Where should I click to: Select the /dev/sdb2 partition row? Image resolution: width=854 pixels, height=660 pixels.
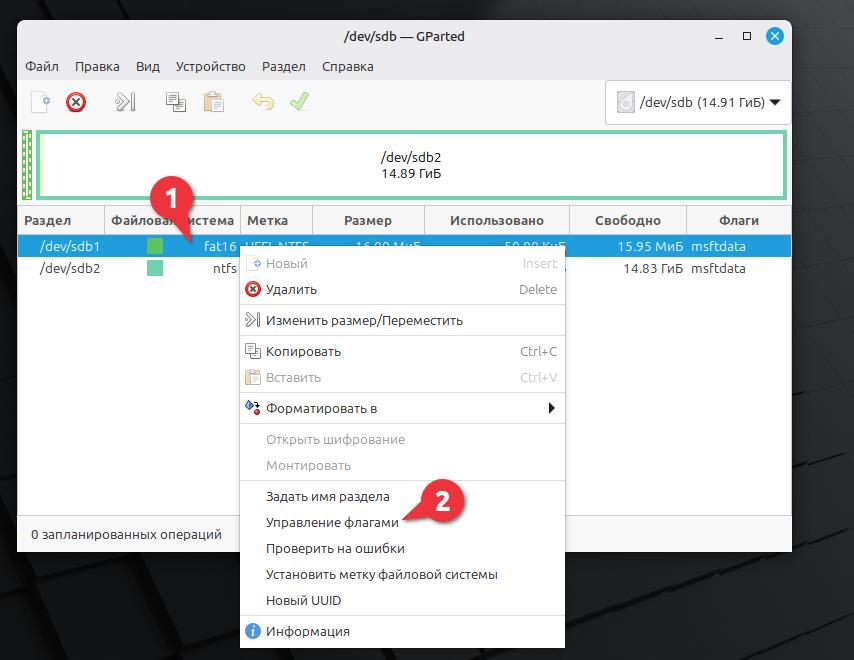coord(404,268)
